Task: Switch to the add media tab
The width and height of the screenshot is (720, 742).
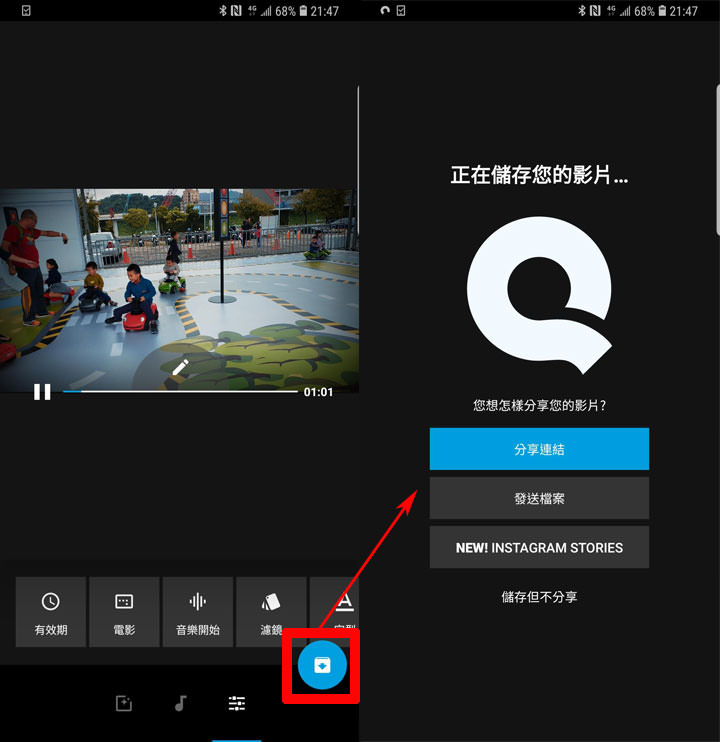Action: tap(124, 703)
